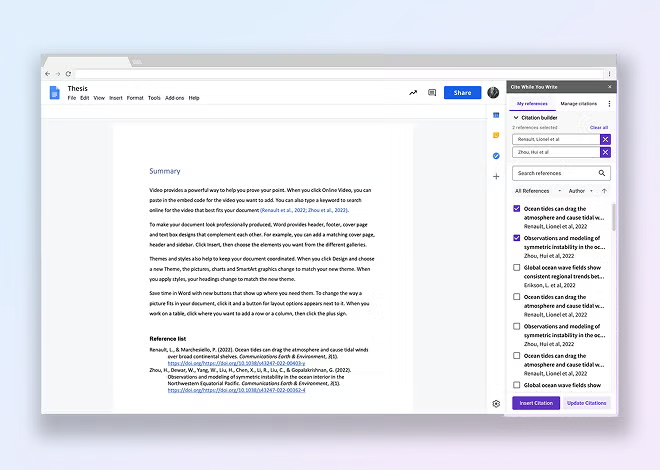Check the Global ocean wave fields Erikson reference
Screen dimensions: 660x470
[x=516, y=268]
